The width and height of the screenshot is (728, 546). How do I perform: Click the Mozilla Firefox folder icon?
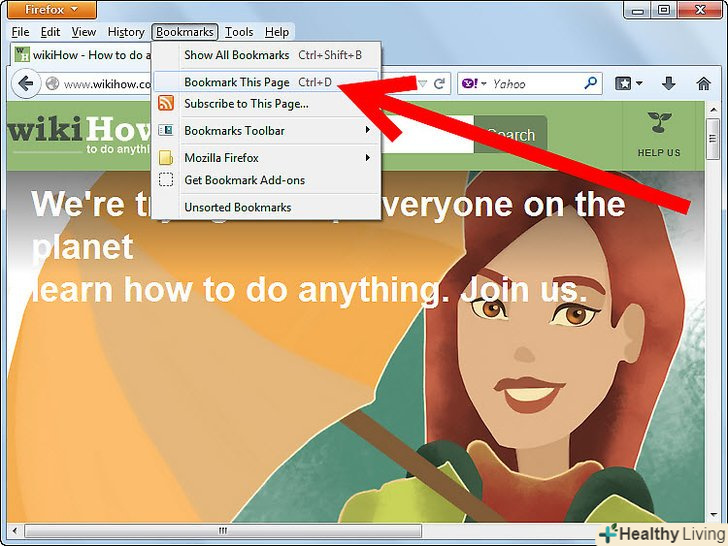coord(166,158)
